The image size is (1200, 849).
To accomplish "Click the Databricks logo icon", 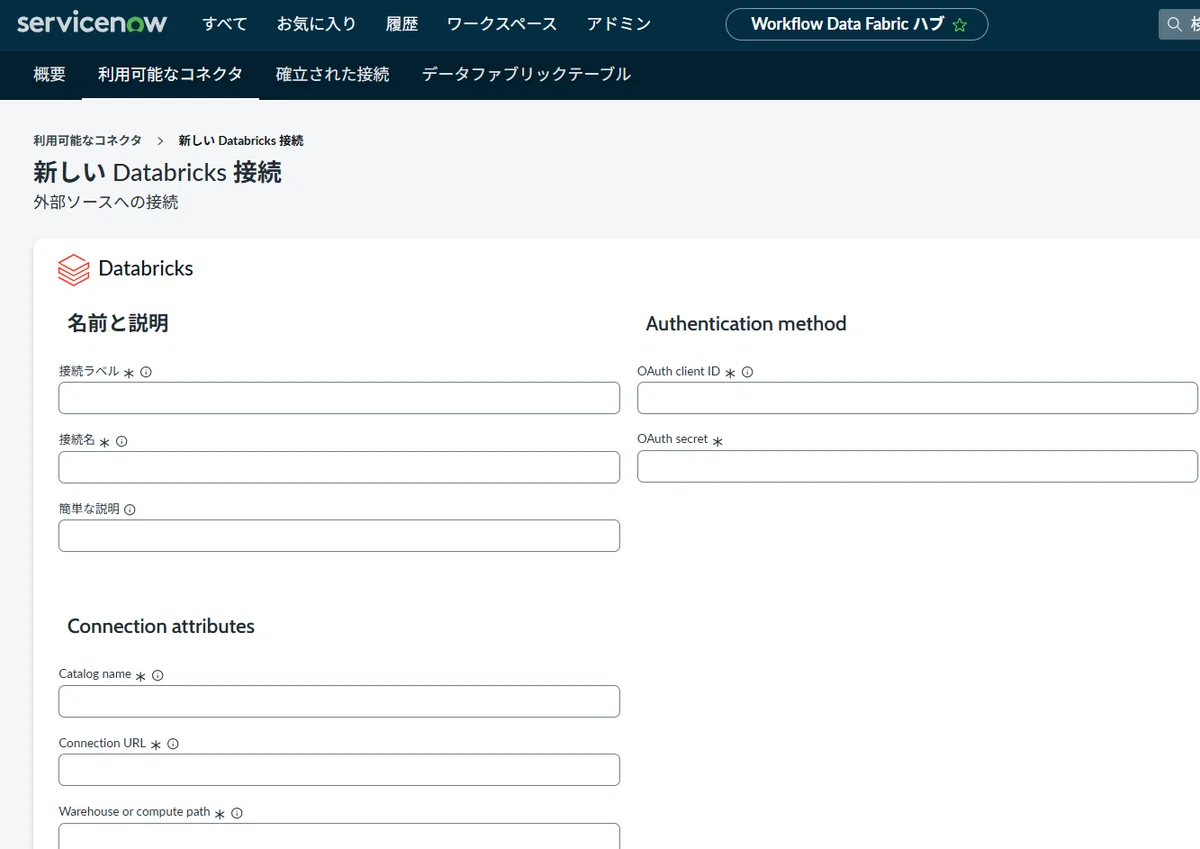I will 74,269.
